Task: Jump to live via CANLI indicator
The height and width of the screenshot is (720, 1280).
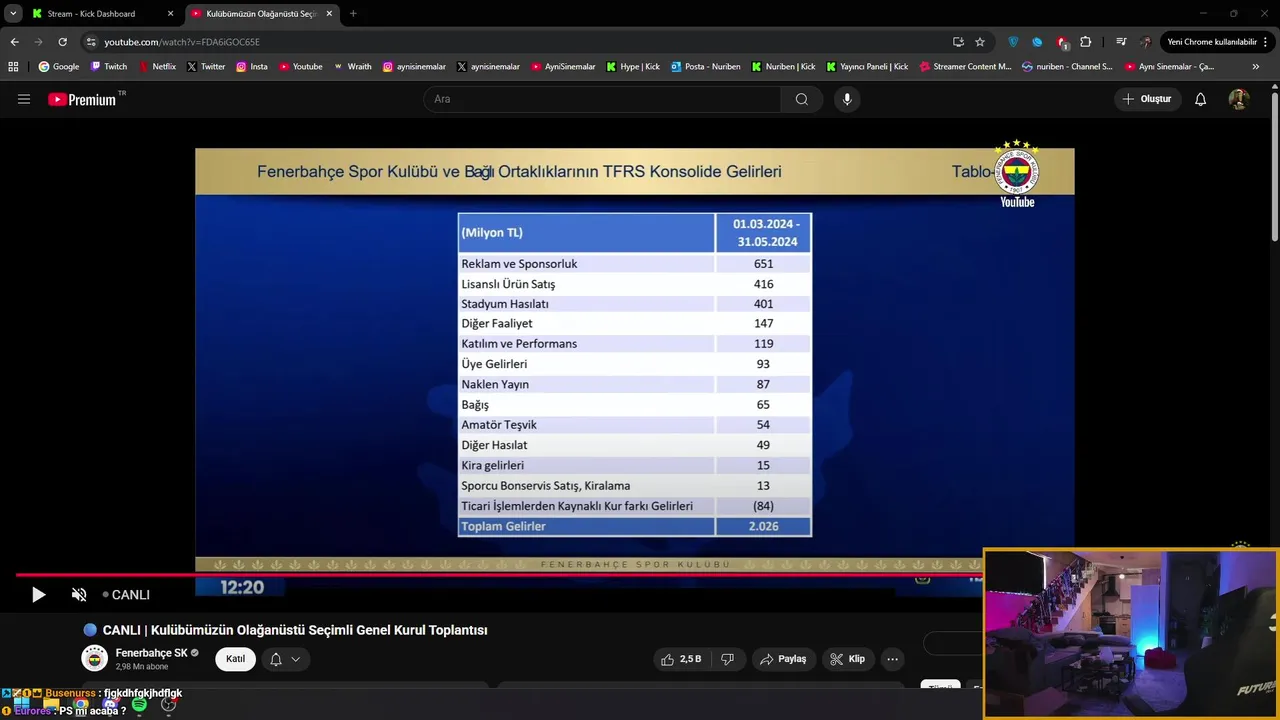Action: (126, 595)
